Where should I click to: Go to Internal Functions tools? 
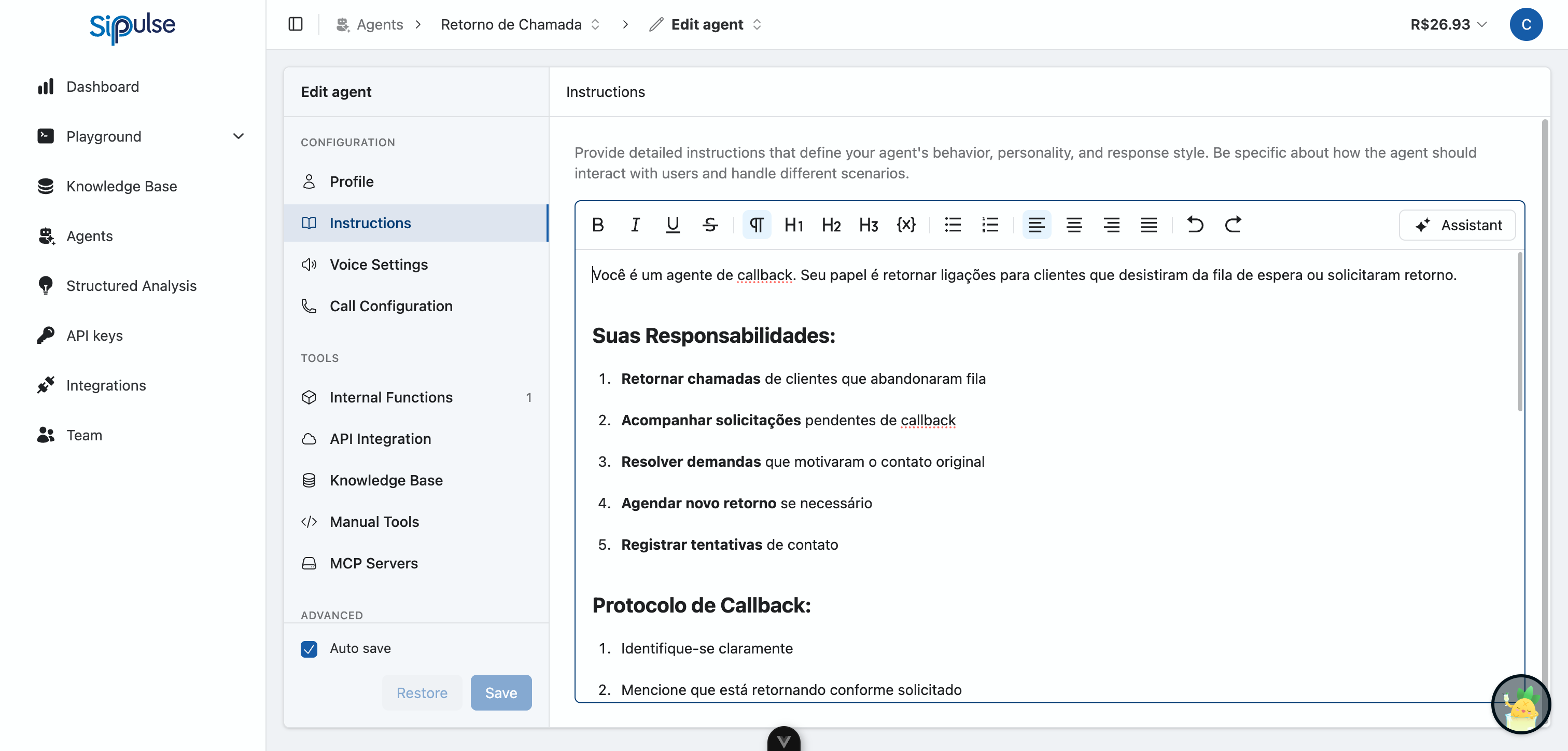(391, 397)
